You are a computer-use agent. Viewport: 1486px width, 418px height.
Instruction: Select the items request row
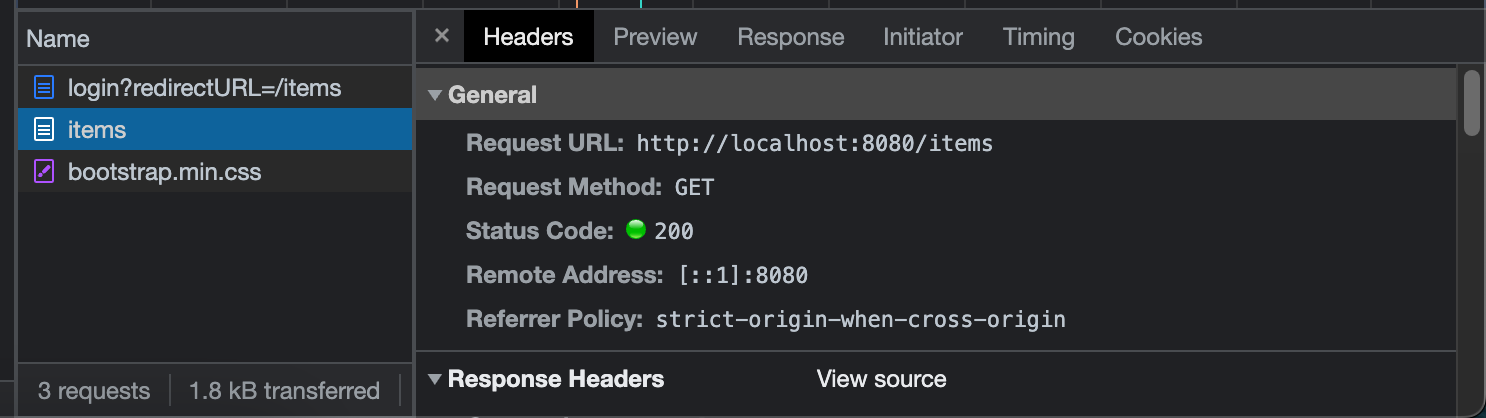pos(215,130)
